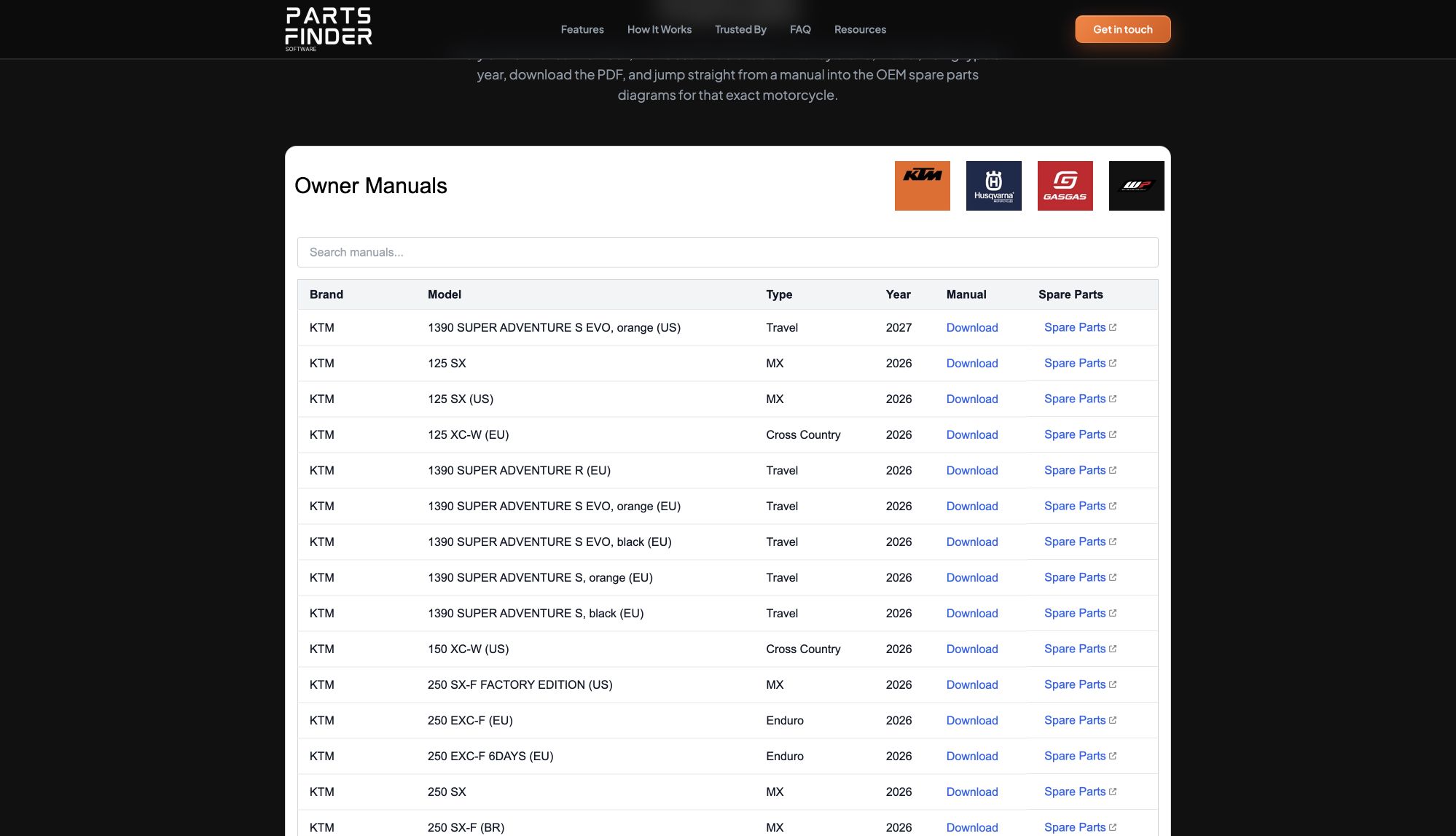Download the 1390 S EVO, black (EU) manual
1456x836 pixels.
point(972,542)
